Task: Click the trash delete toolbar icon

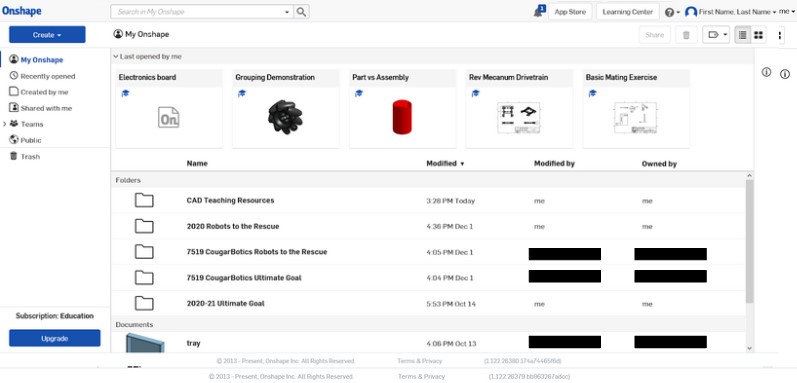Action: [x=686, y=35]
